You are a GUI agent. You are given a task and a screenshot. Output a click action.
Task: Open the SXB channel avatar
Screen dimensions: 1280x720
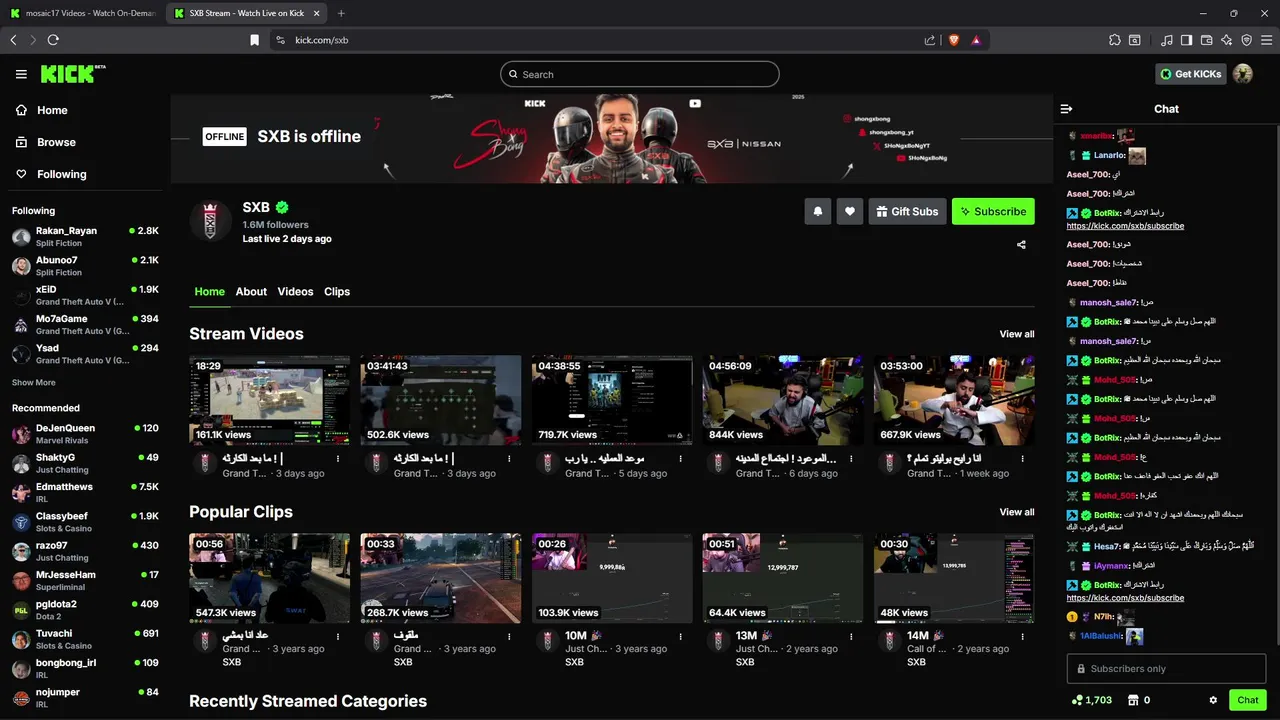[210, 221]
